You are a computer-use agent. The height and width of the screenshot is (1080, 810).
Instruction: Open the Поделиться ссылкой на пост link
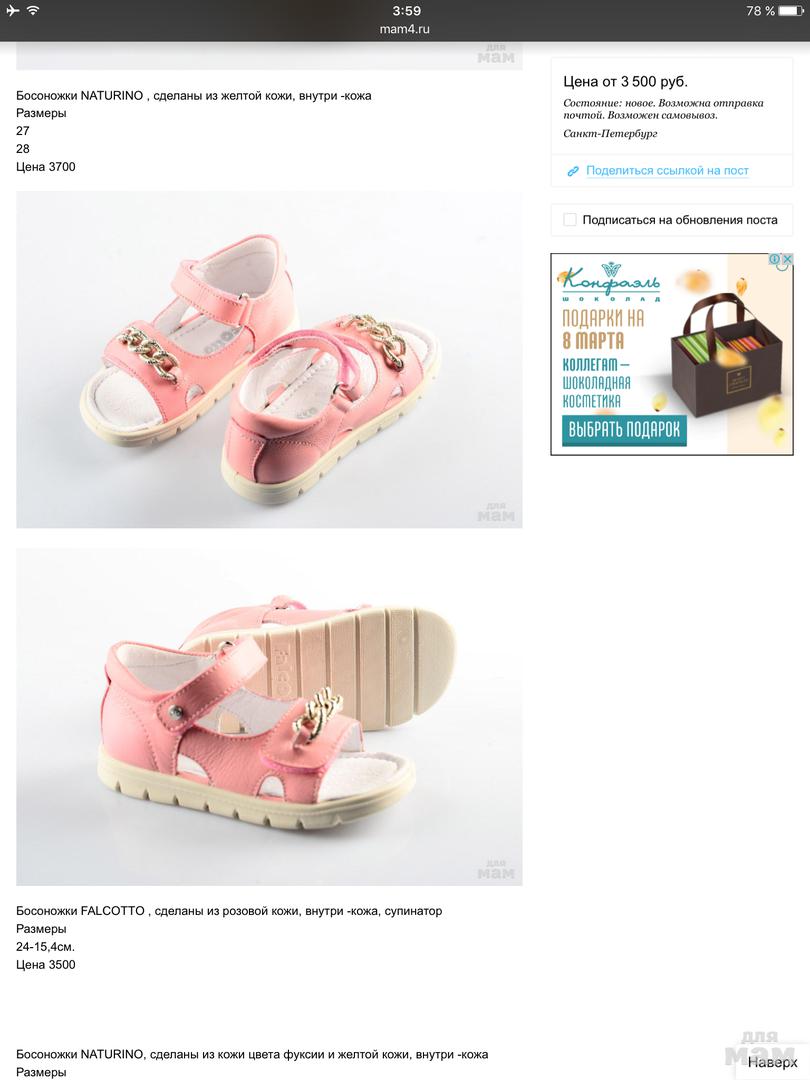667,170
